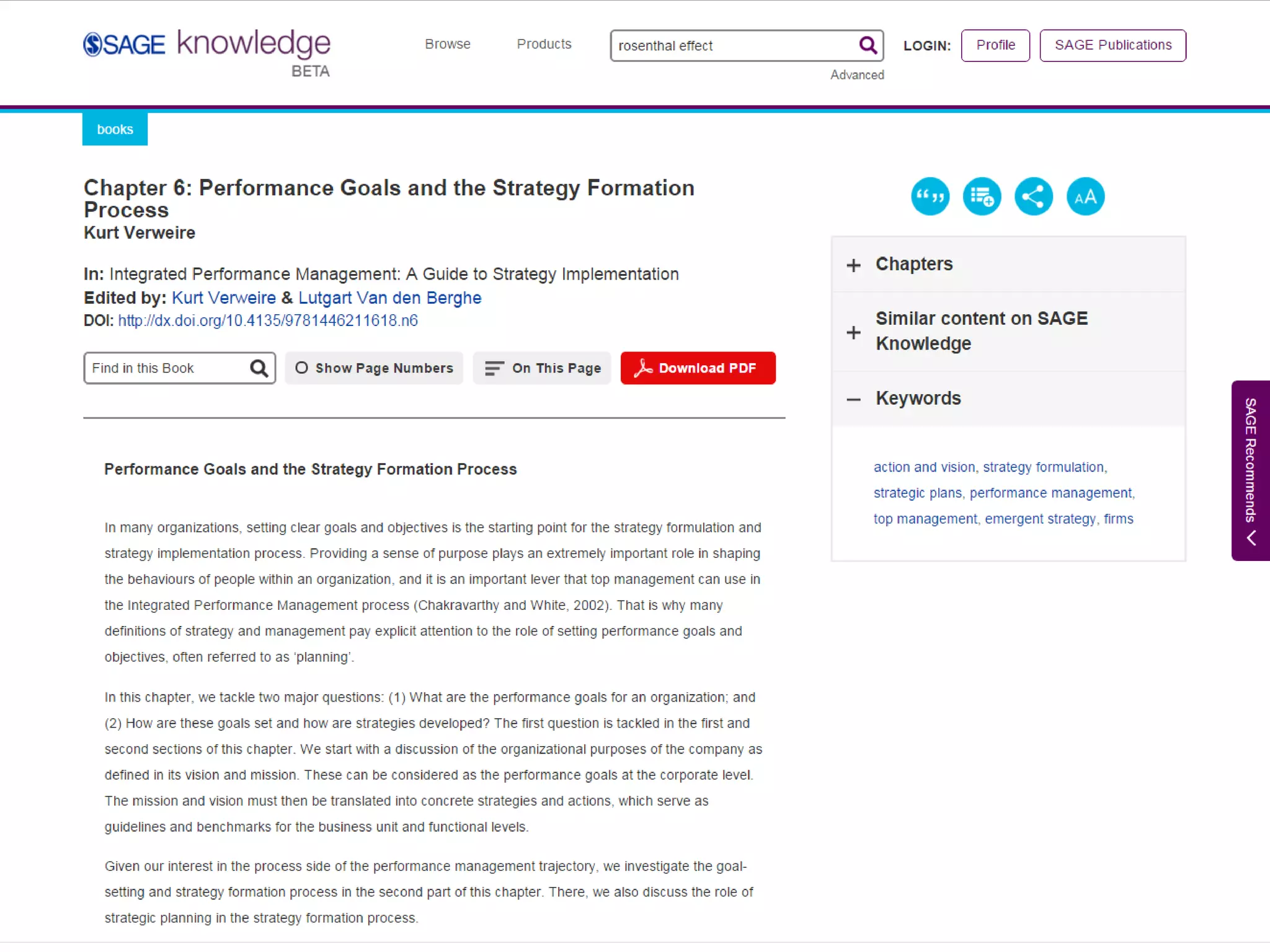Open the Products menu
Image resolution: width=1270 pixels, height=952 pixels.
click(544, 44)
